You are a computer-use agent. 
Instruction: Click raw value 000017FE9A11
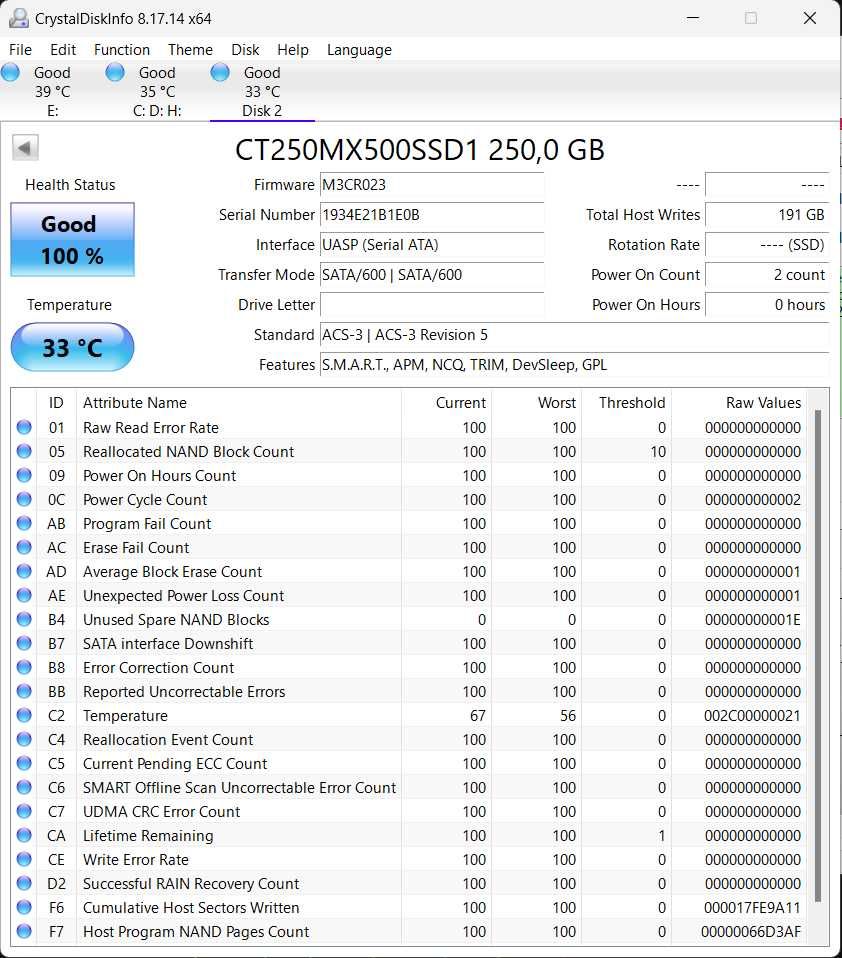point(752,907)
